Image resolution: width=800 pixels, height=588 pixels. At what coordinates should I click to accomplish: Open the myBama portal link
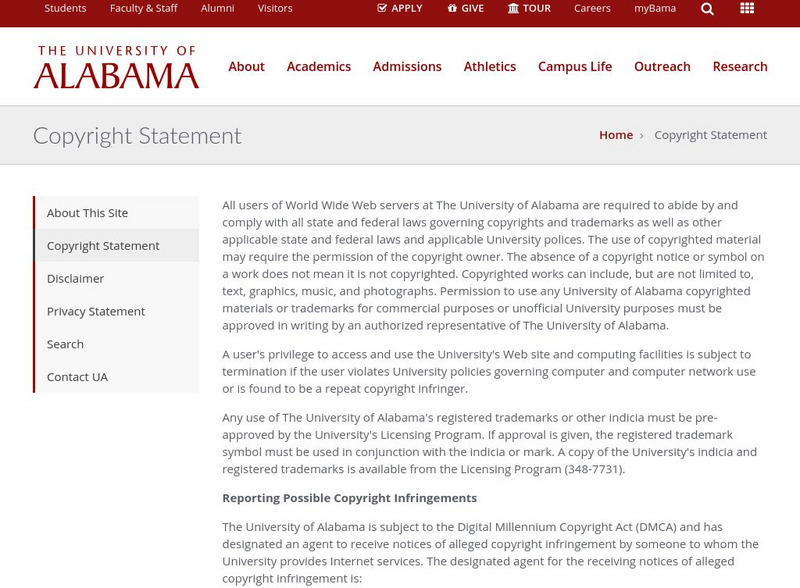[x=655, y=8]
